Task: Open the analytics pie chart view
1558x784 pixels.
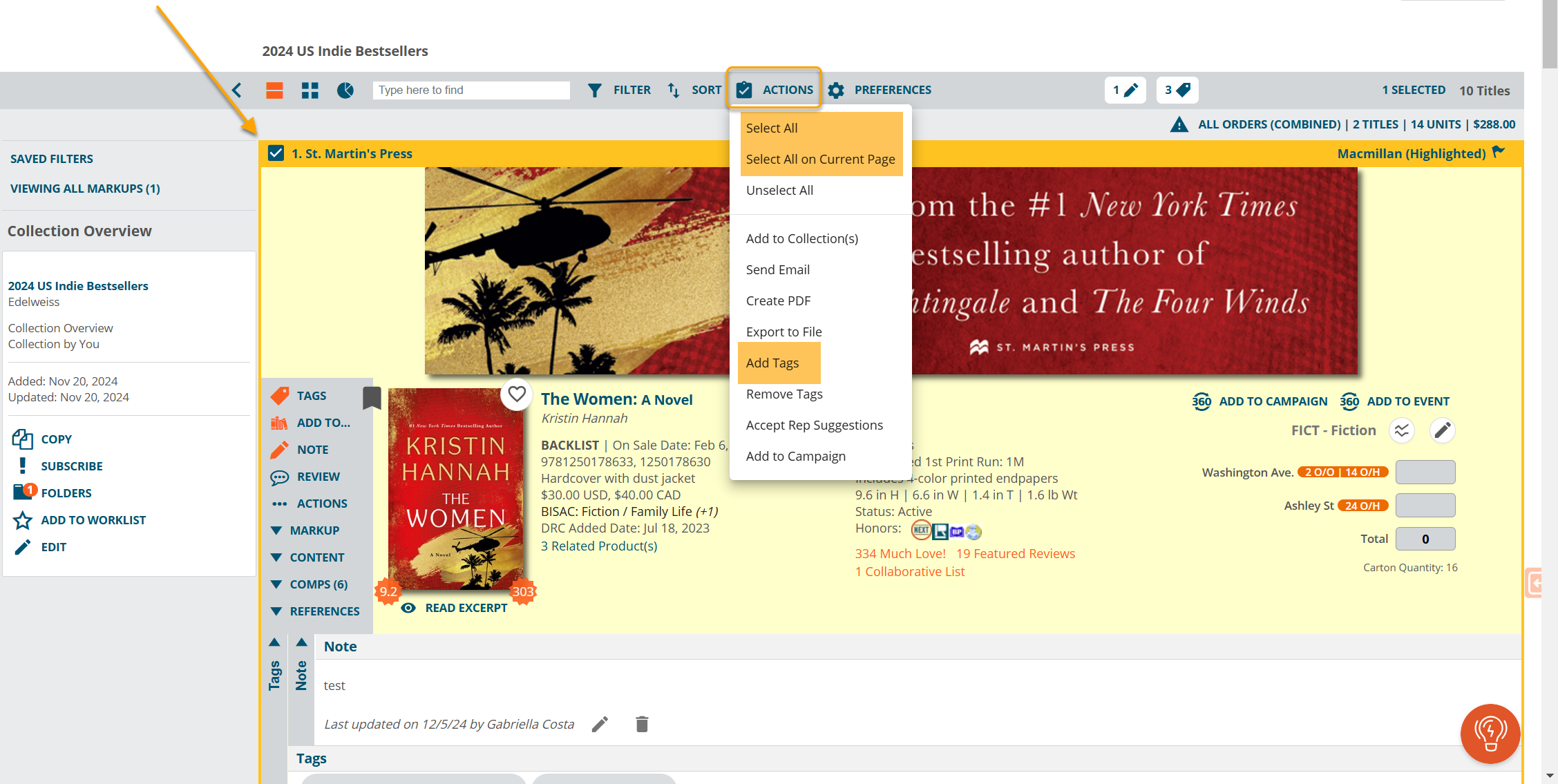Action: point(345,90)
